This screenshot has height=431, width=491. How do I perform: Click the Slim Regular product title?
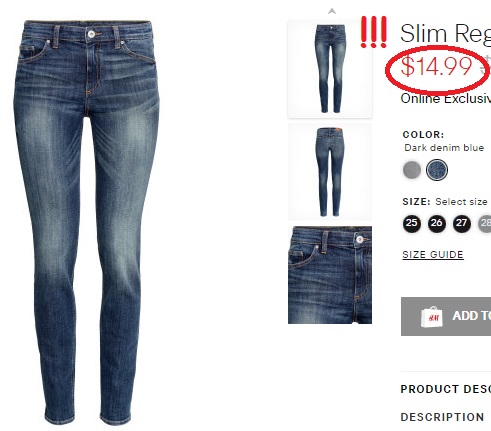pos(445,34)
